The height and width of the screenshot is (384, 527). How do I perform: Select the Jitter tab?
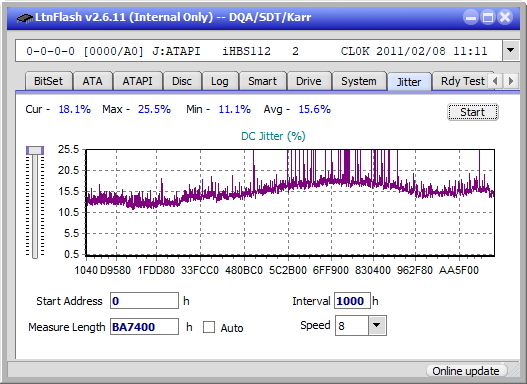pyautogui.click(x=409, y=82)
